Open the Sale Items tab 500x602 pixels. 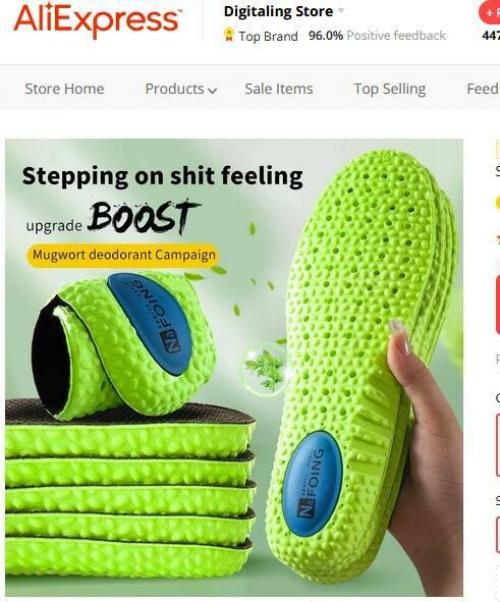point(279,89)
